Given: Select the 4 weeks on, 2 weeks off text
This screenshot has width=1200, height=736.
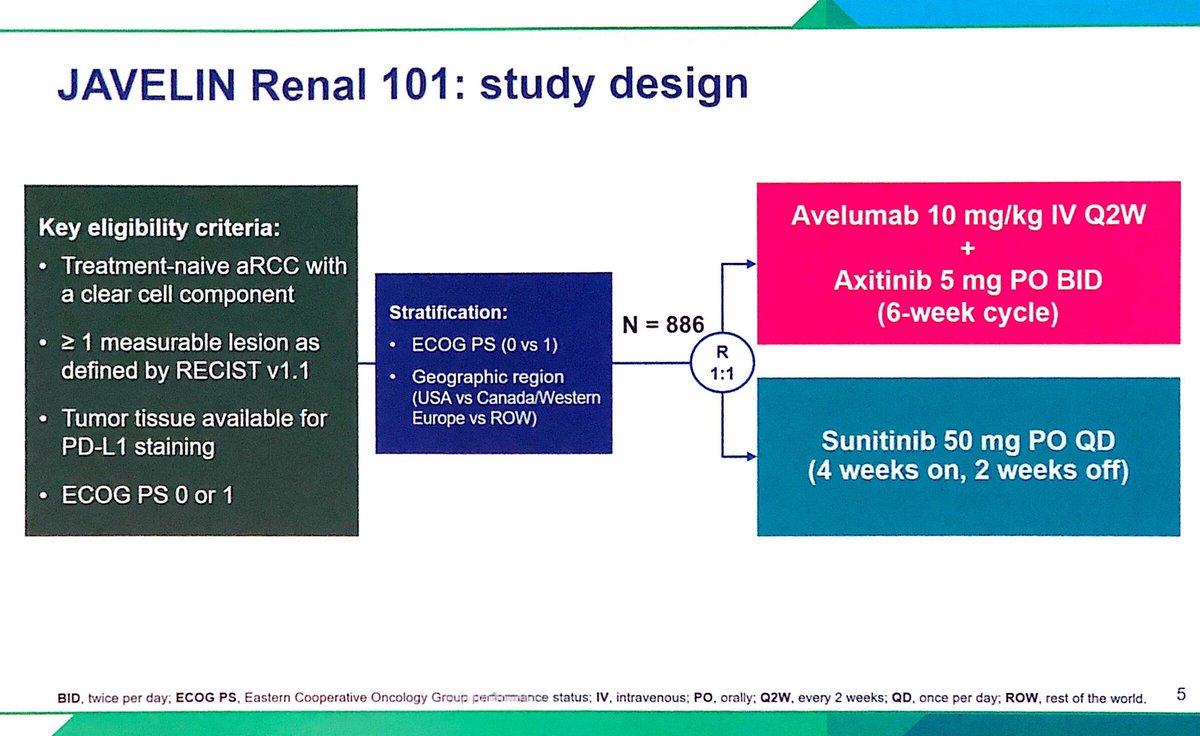Looking at the screenshot, I should click(970, 470).
